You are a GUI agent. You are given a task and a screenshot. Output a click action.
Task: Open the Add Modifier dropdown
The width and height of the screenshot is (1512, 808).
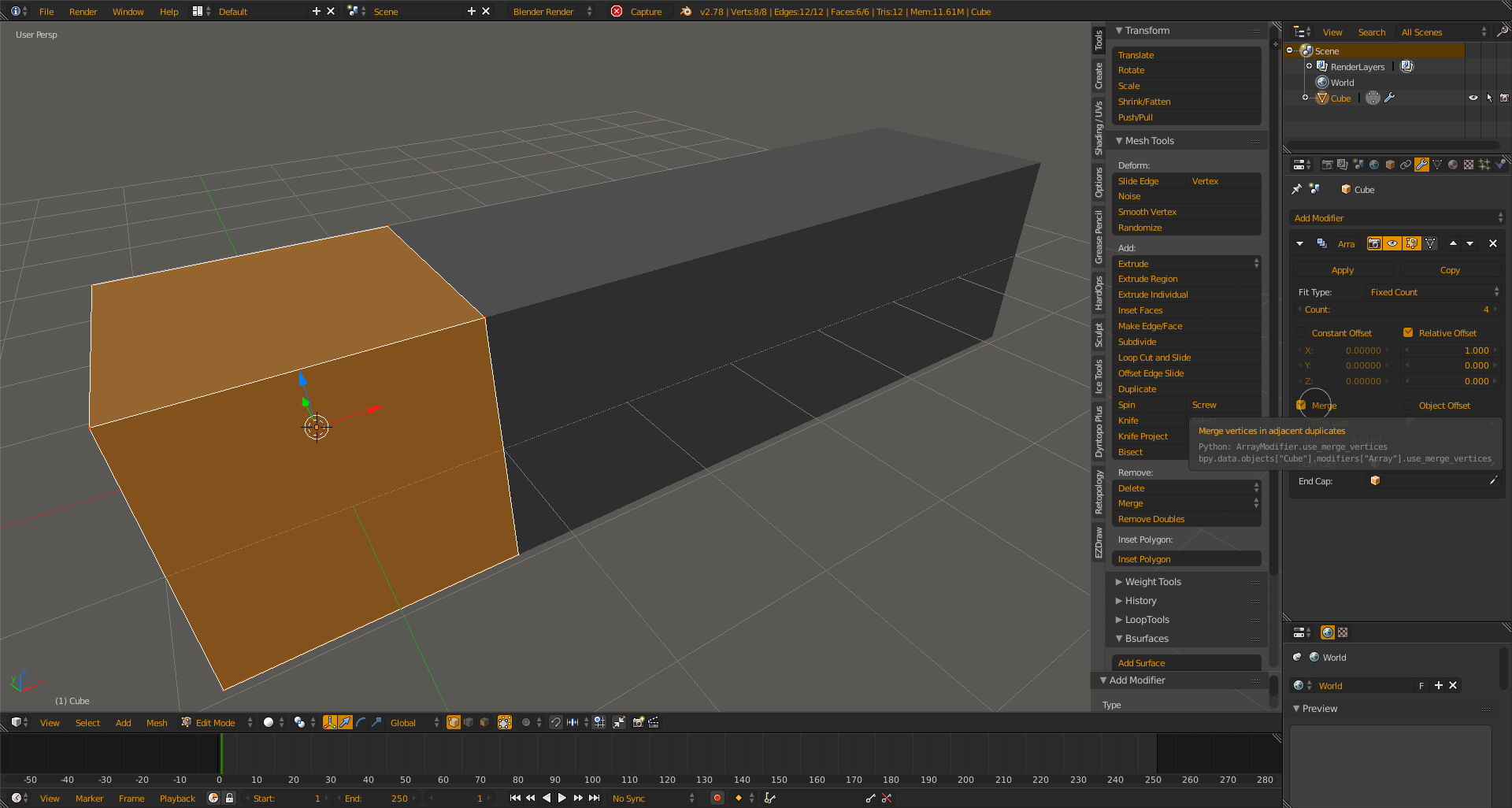tap(1398, 218)
